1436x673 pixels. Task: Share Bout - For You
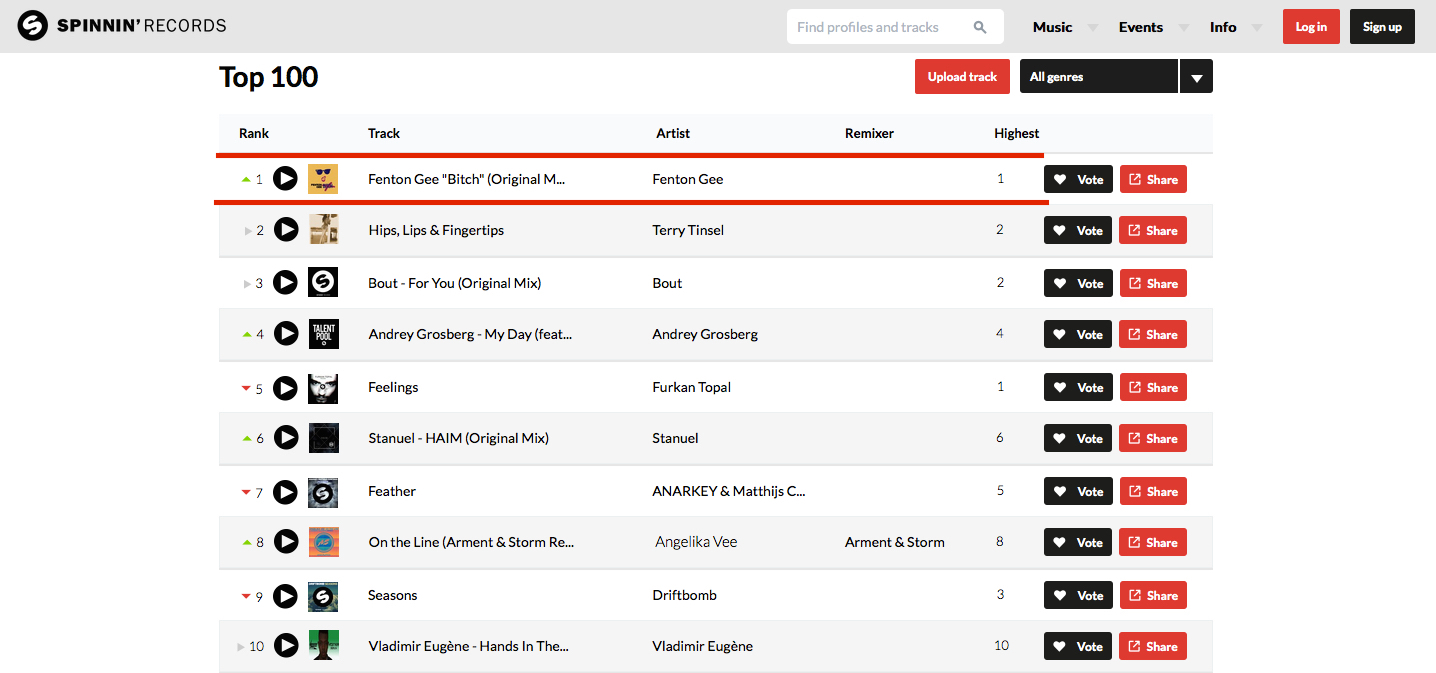coord(1153,283)
